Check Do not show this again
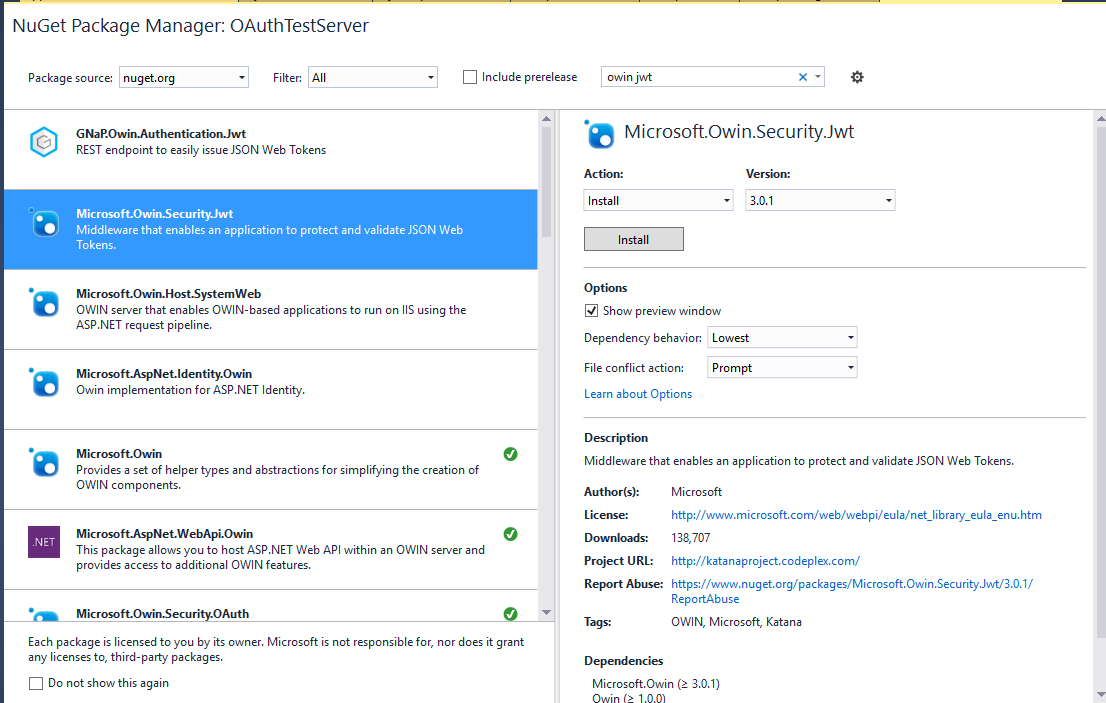 (x=35, y=682)
